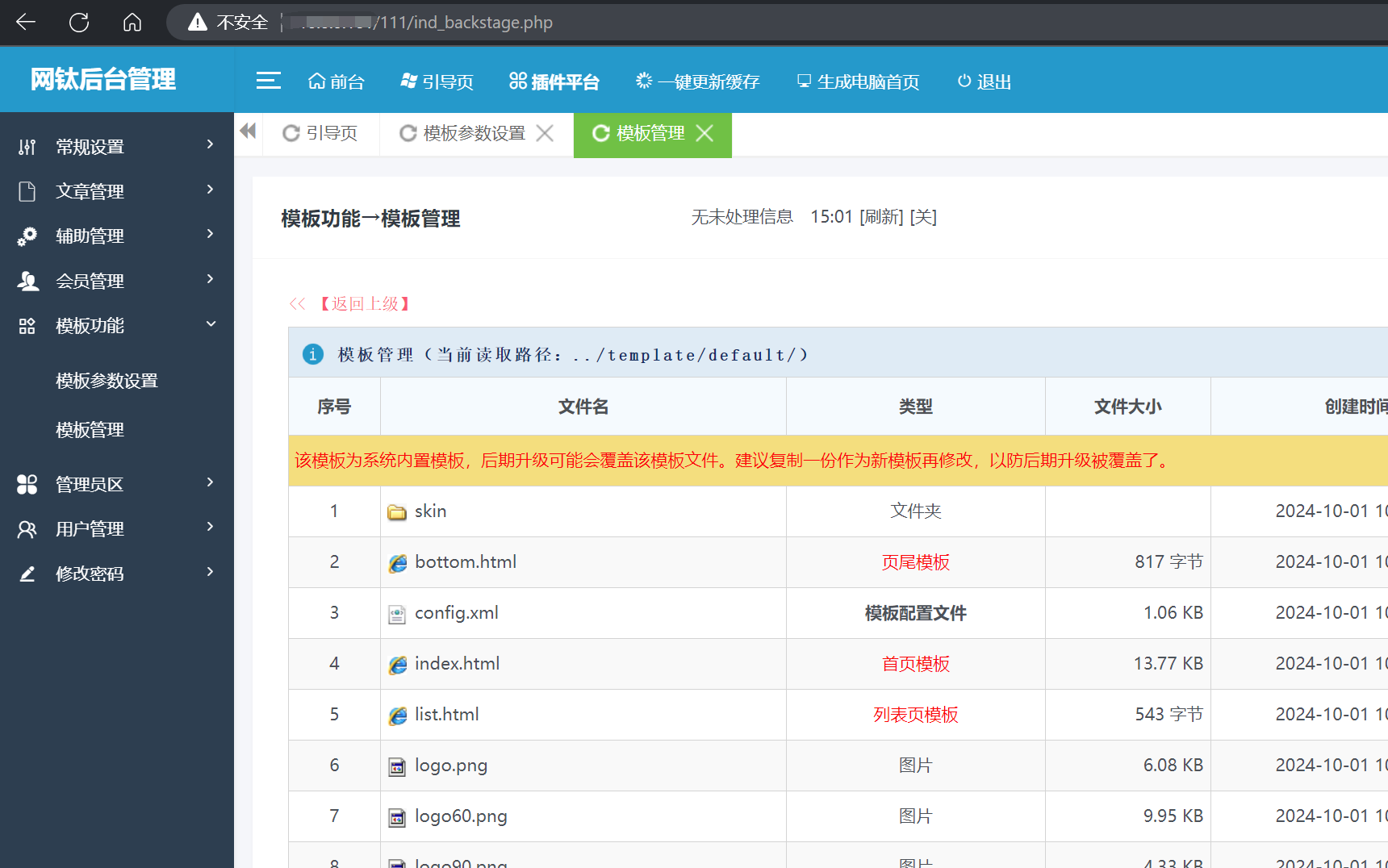The height and width of the screenshot is (868, 1388).
Task: Click the double-arrow tab scroll left icon
Action: point(248,131)
